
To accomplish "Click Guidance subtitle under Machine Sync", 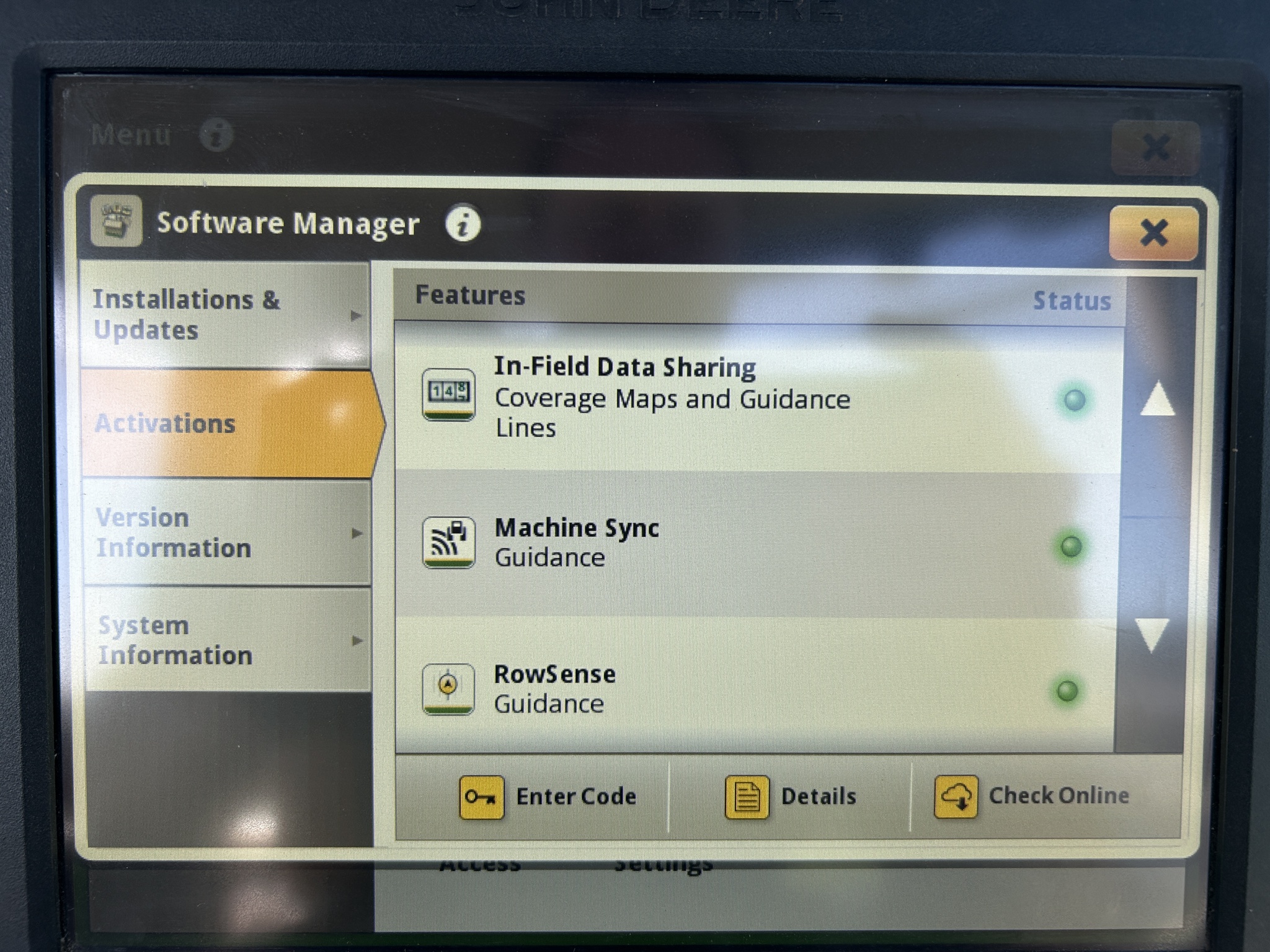I will click(x=550, y=558).
